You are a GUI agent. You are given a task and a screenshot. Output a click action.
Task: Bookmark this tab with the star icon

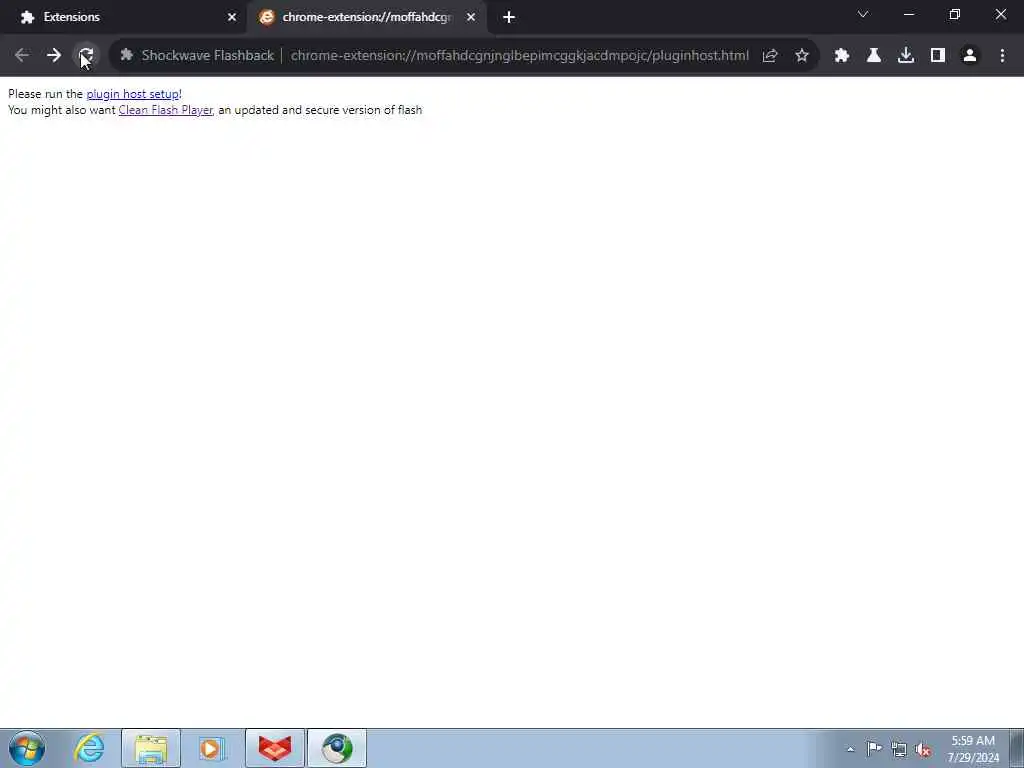802,56
